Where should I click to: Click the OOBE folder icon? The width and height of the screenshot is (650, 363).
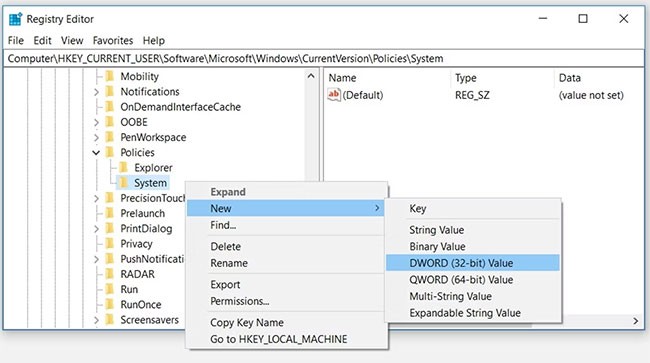[x=110, y=122]
